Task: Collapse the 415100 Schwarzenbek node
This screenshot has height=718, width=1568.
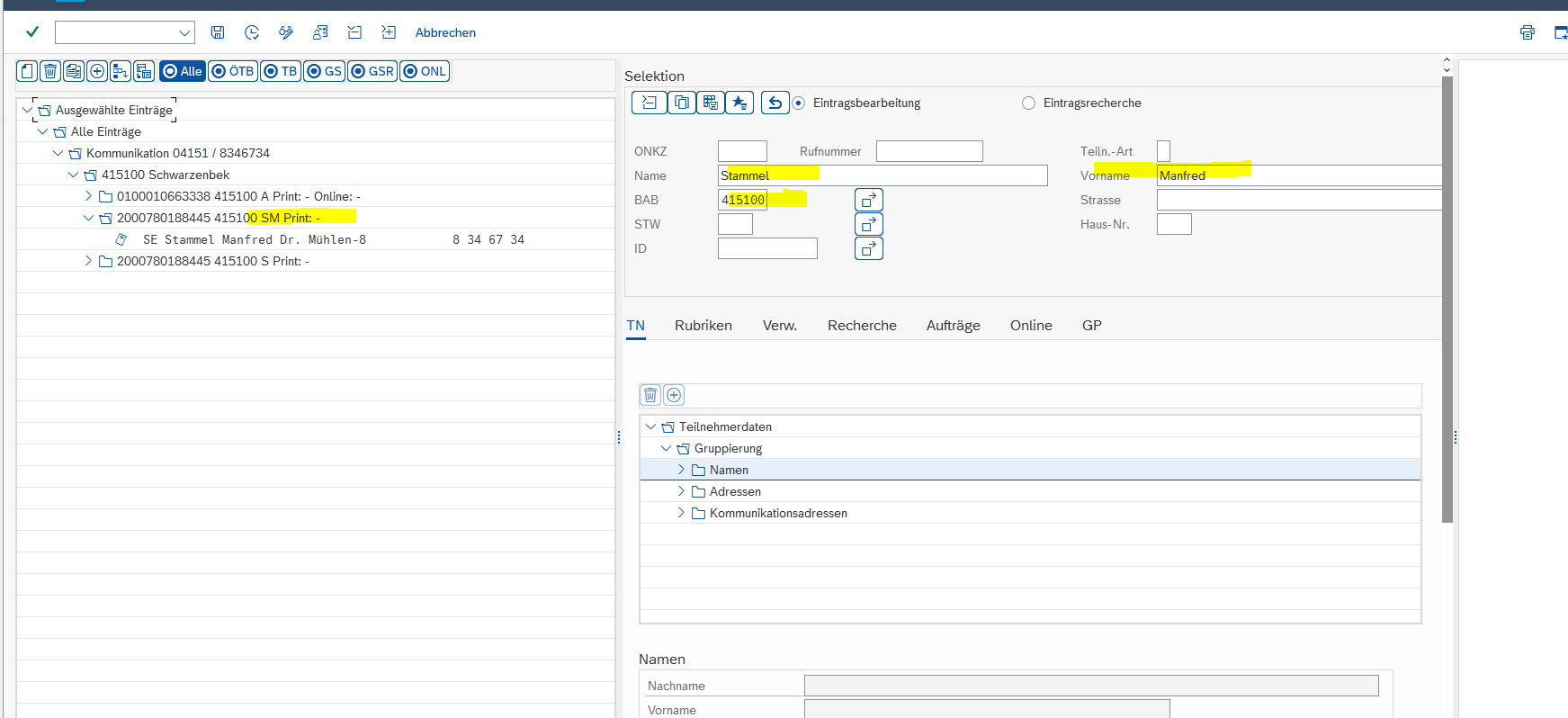Action: pyautogui.click(x=73, y=175)
